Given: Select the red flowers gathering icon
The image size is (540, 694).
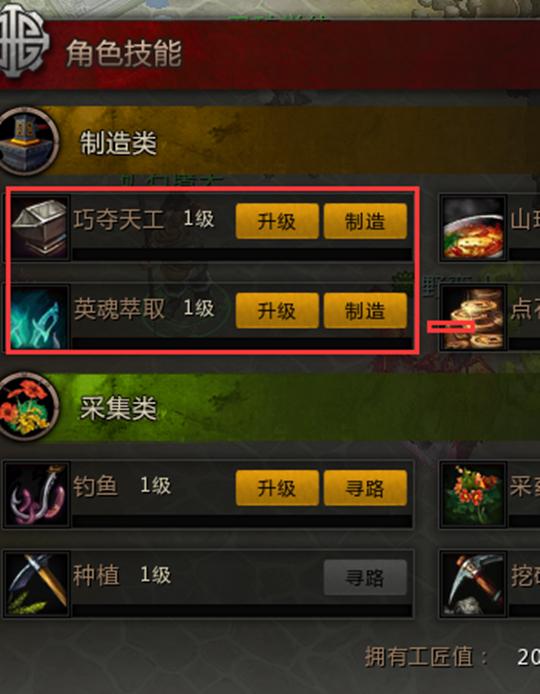Looking at the screenshot, I should point(474,495).
